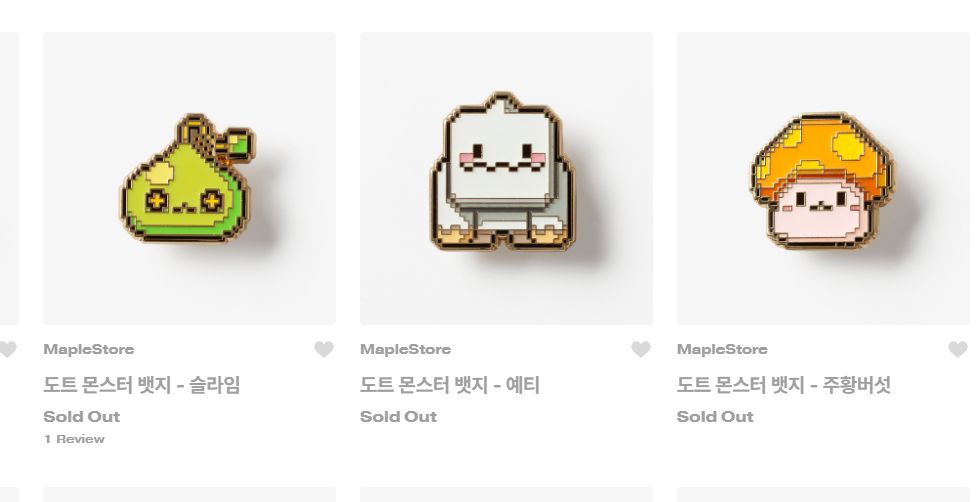Open the green slime pin image
This screenshot has height=502, width=976.
coord(189,178)
